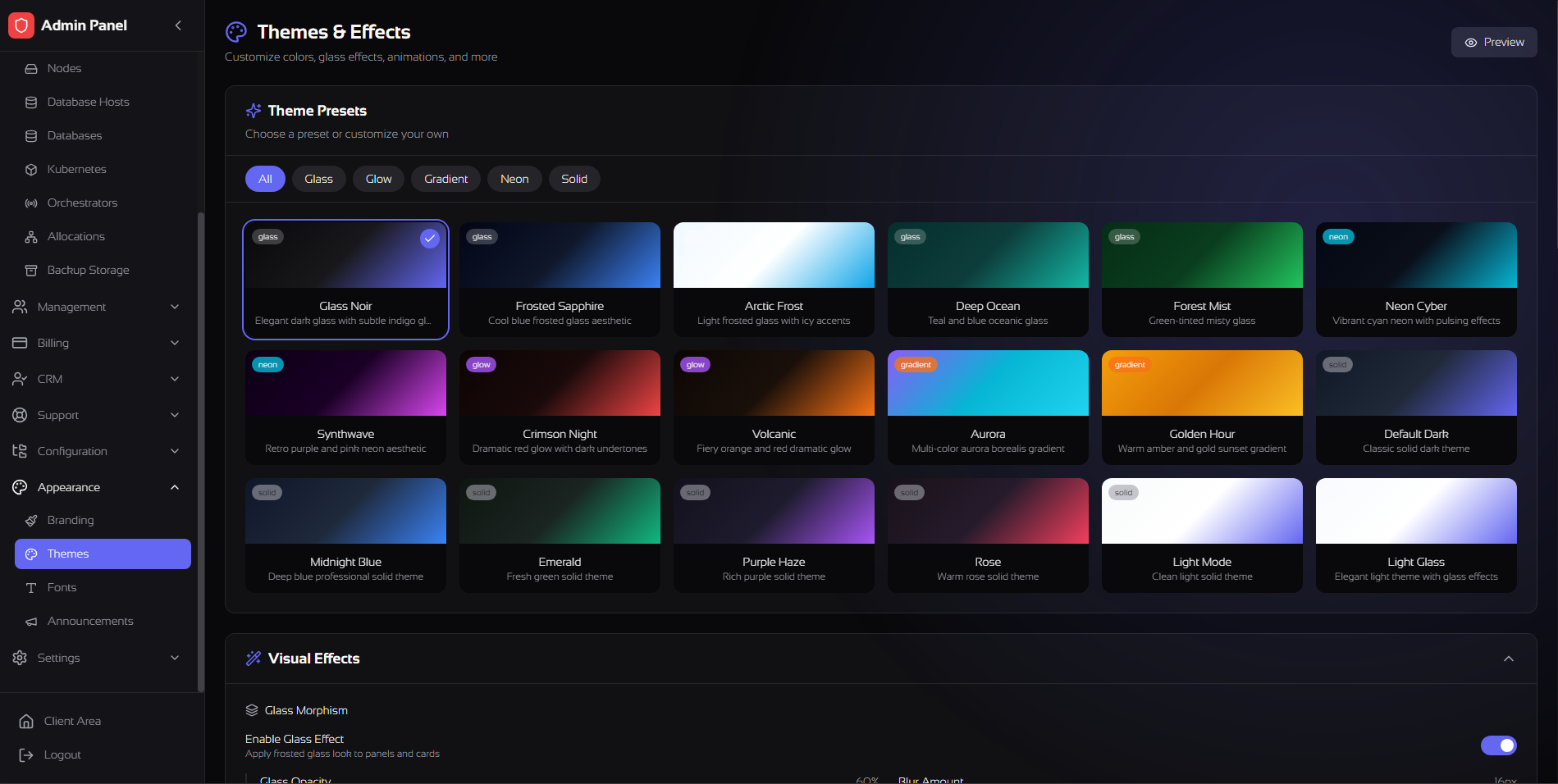The image size is (1558, 784).
Task: Click the Fonts type icon
Action: click(x=31, y=587)
